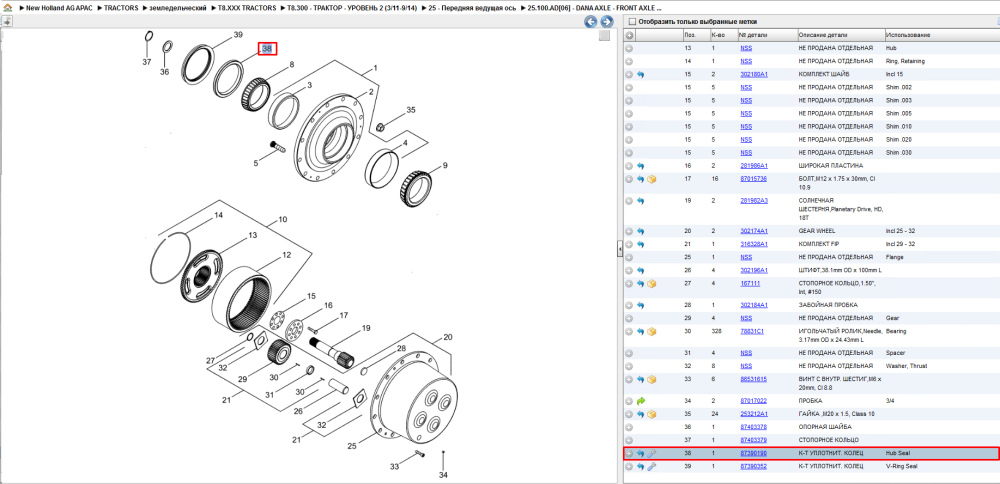Click the package icon for part 167111
Image resolution: width=1000 pixels, height=484 pixels.
651,283
